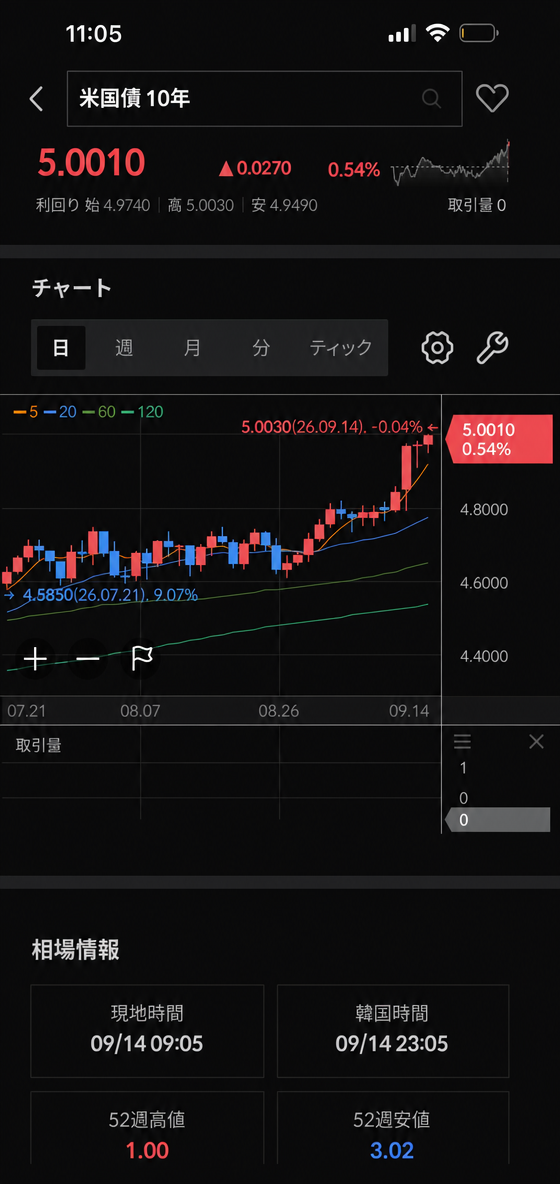Open chart settings gear icon

(x=436, y=347)
